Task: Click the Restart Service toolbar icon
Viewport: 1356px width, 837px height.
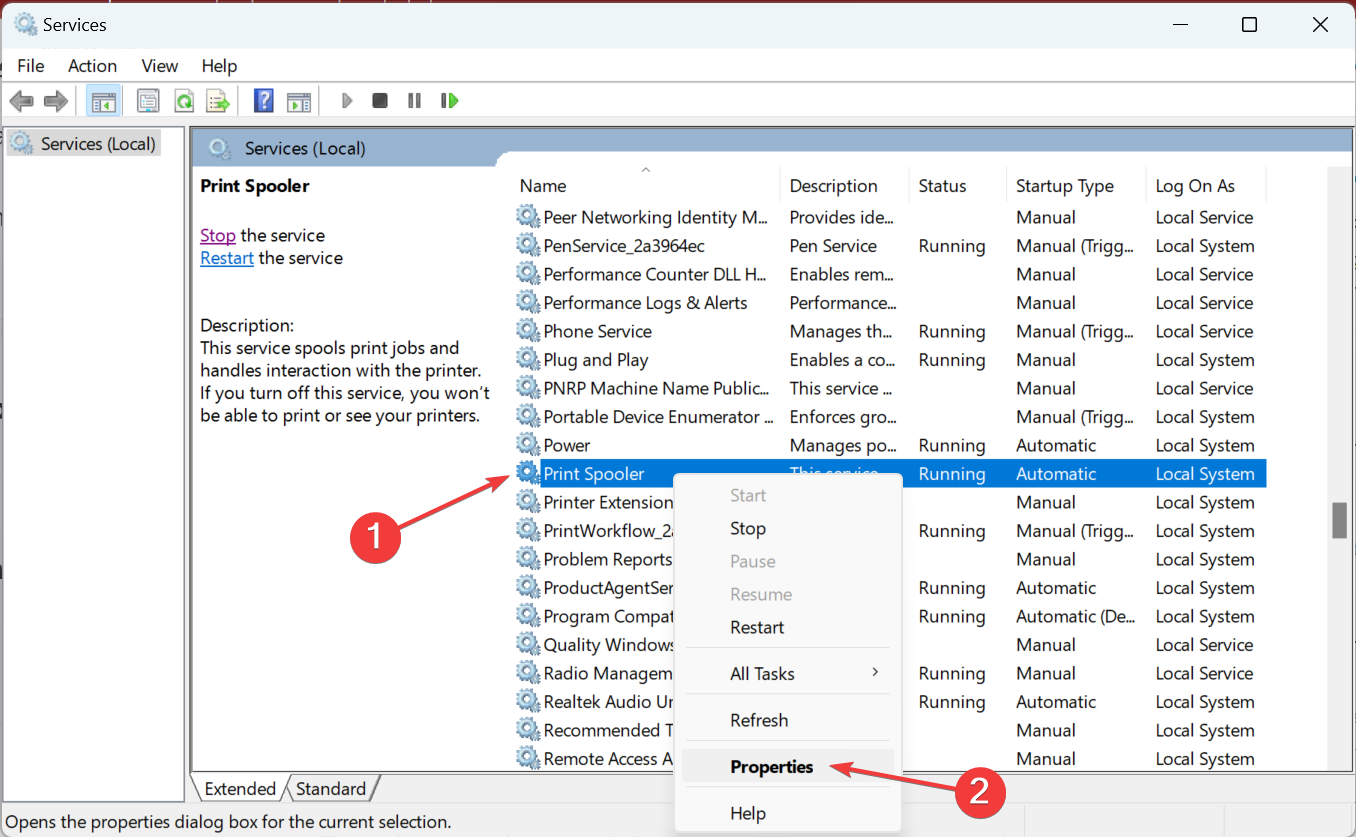Action: [x=449, y=101]
